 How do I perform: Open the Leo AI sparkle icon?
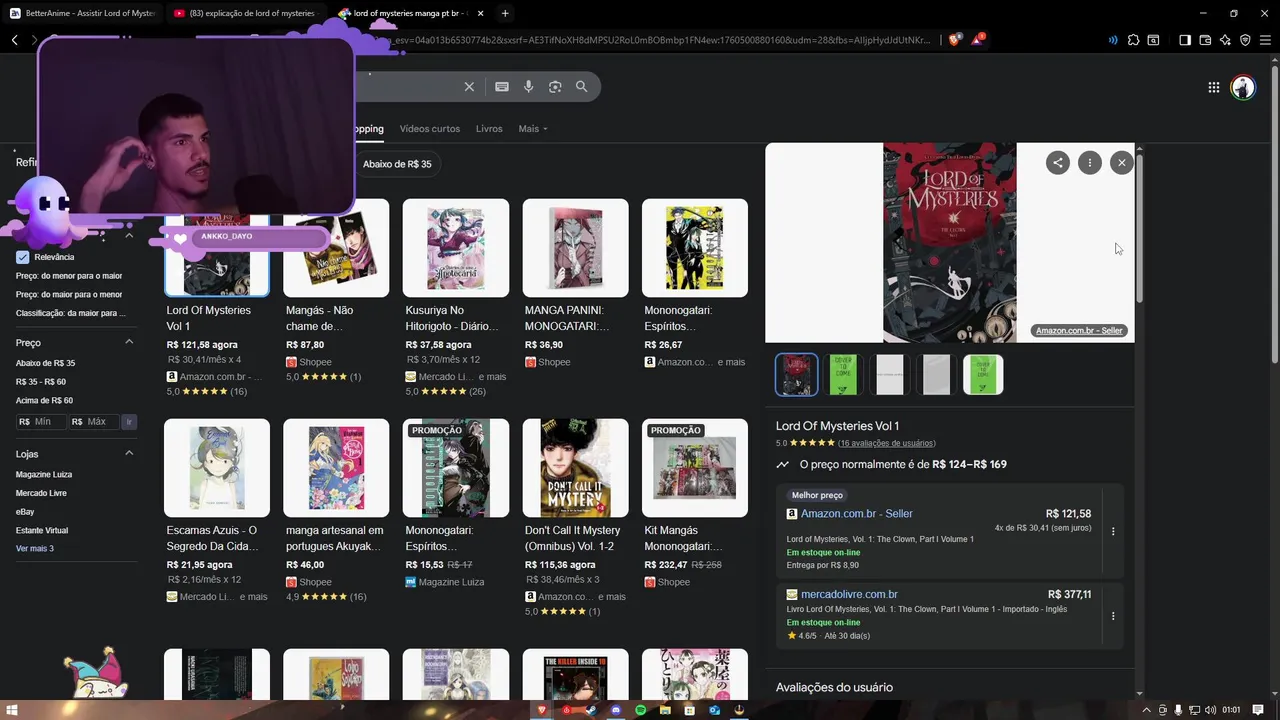1225,40
